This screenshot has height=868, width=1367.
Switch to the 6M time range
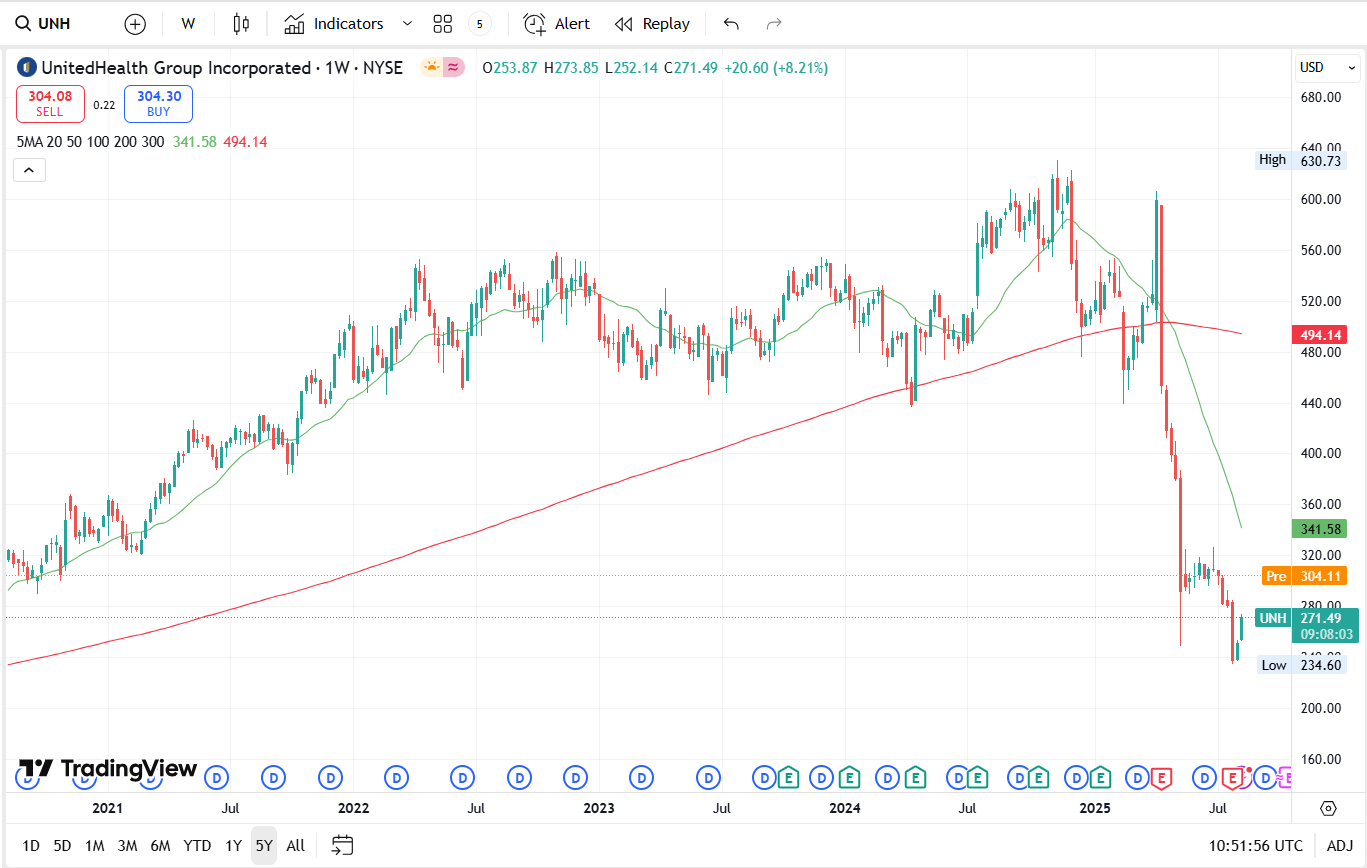160,846
